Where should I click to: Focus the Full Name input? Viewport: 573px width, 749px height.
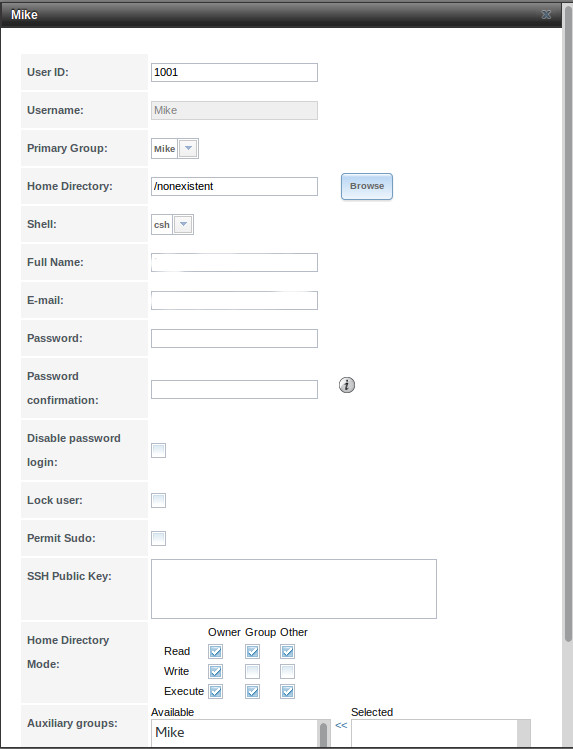point(234,262)
